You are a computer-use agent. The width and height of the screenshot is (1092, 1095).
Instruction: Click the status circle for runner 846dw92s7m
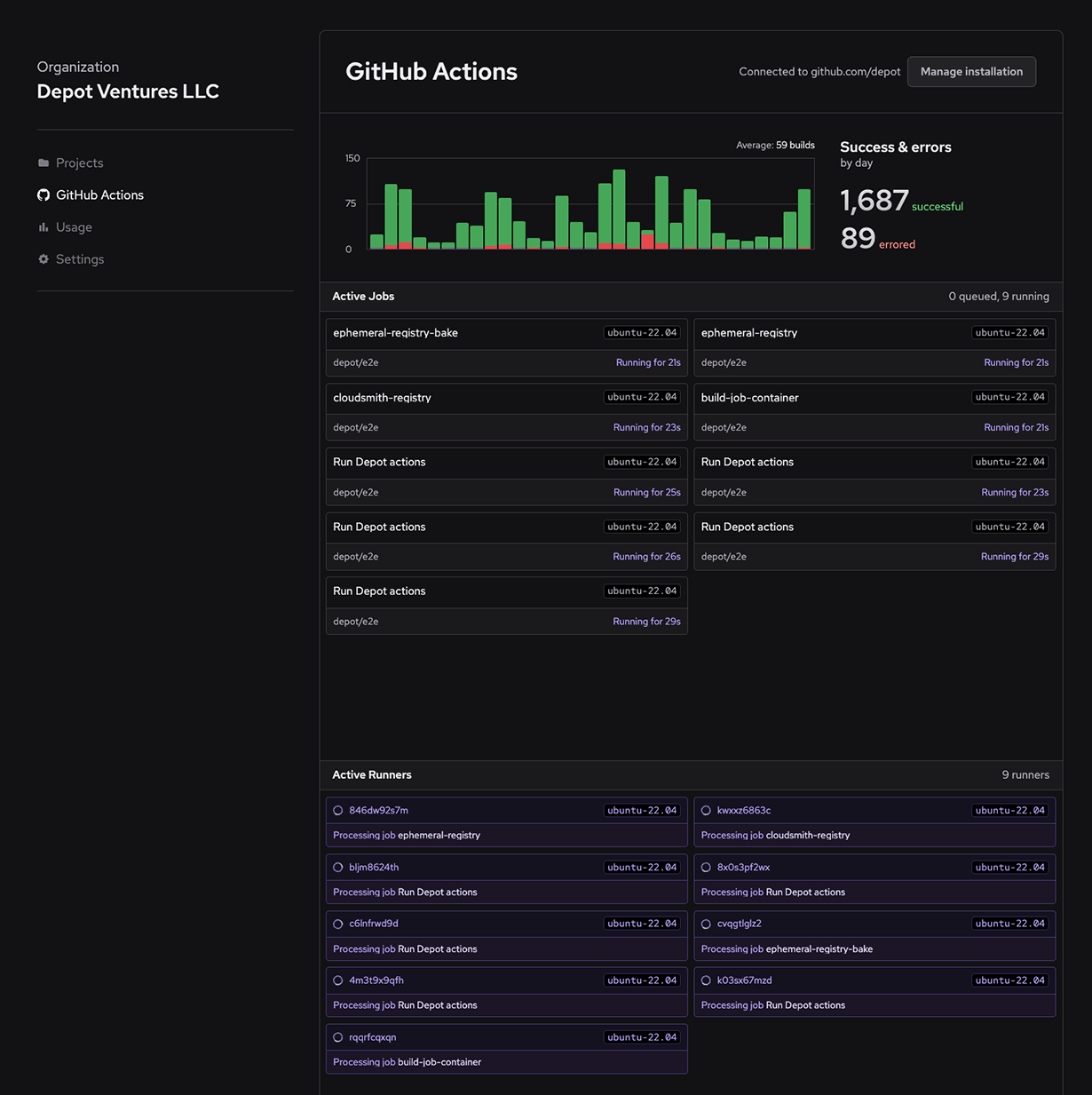[x=337, y=810]
